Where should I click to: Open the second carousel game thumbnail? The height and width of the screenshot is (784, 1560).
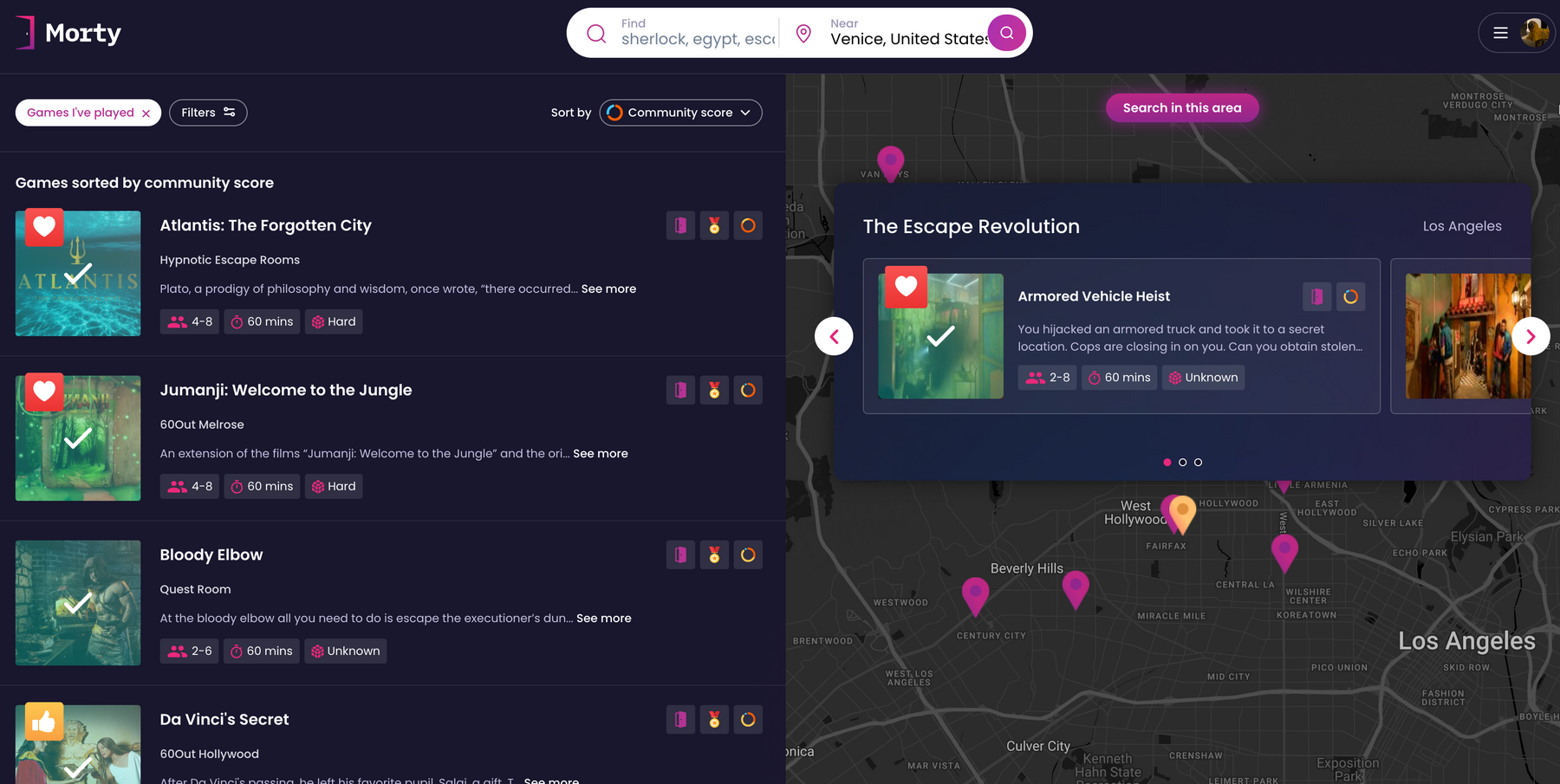click(1468, 336)
